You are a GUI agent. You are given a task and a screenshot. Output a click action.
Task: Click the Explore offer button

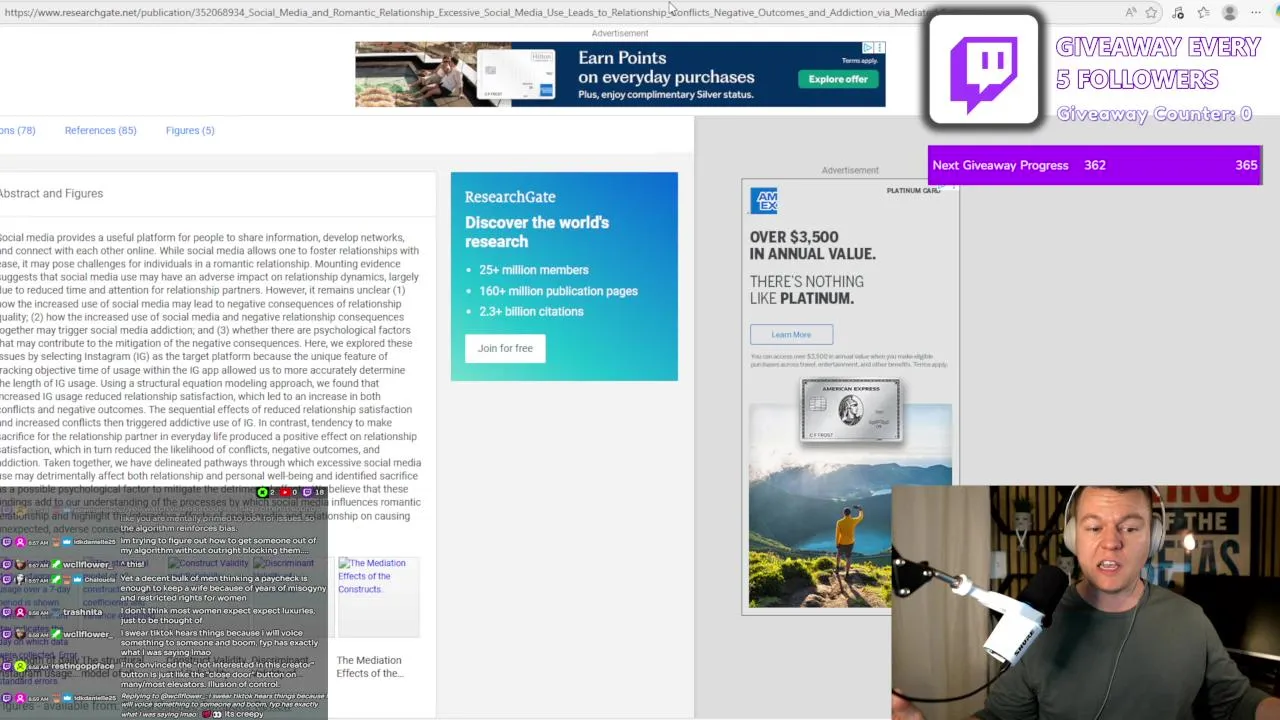838,79
